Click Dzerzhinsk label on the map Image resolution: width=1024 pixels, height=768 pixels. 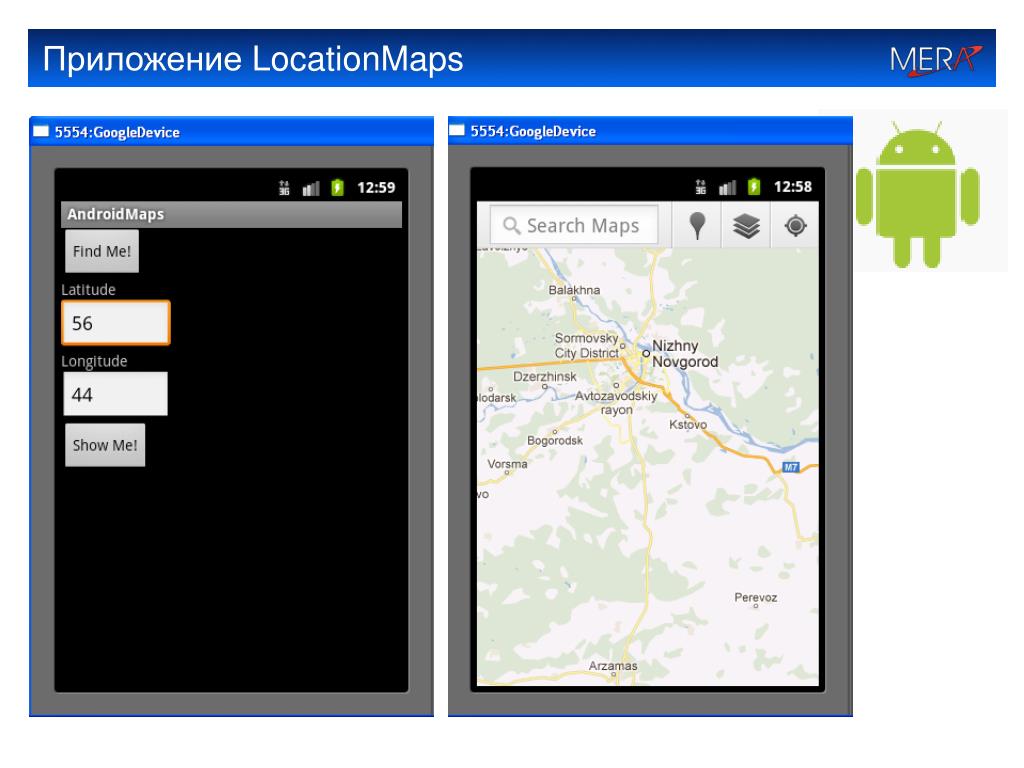(545, 377)
